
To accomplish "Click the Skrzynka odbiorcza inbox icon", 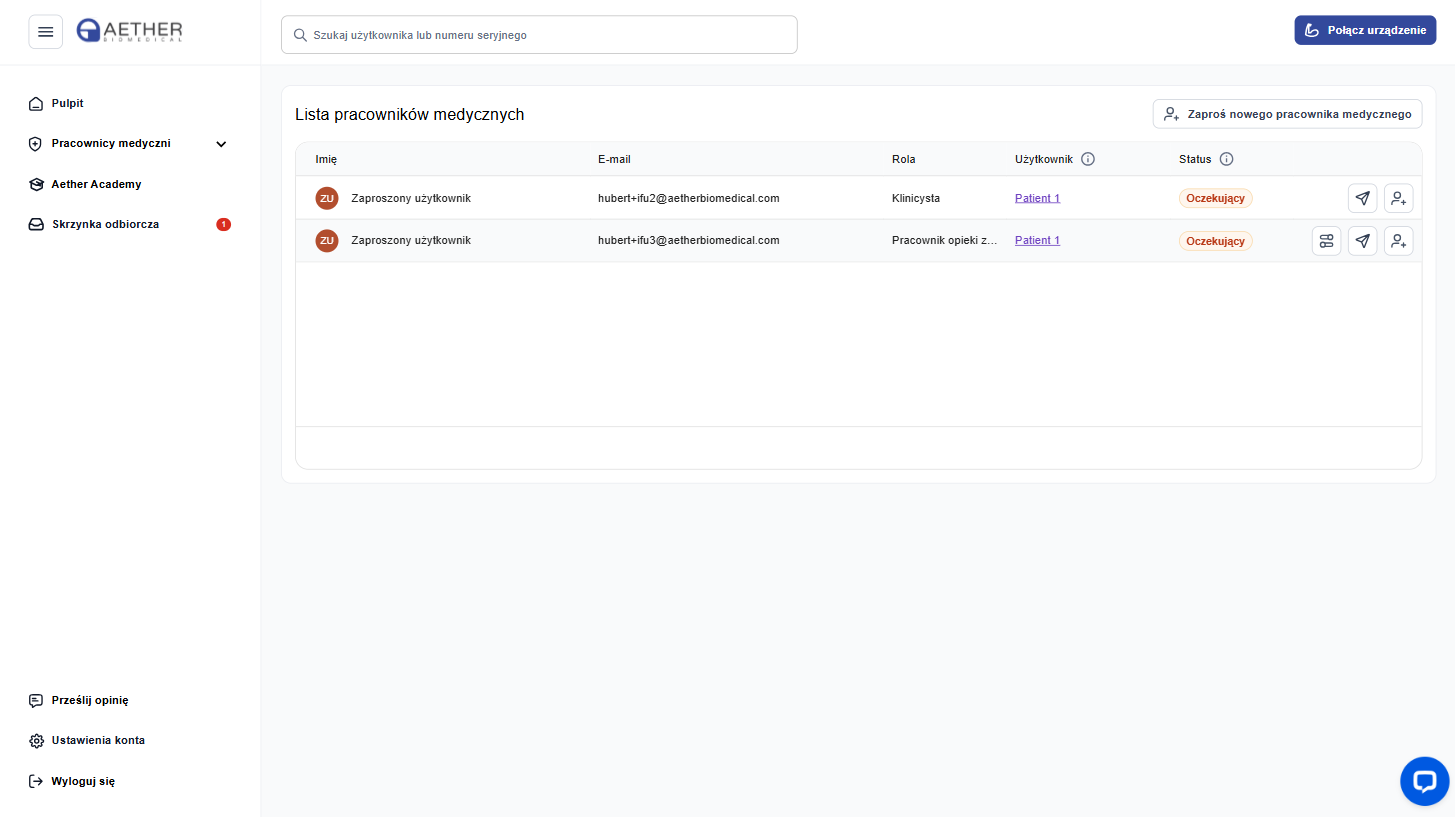I will (36, 225).
